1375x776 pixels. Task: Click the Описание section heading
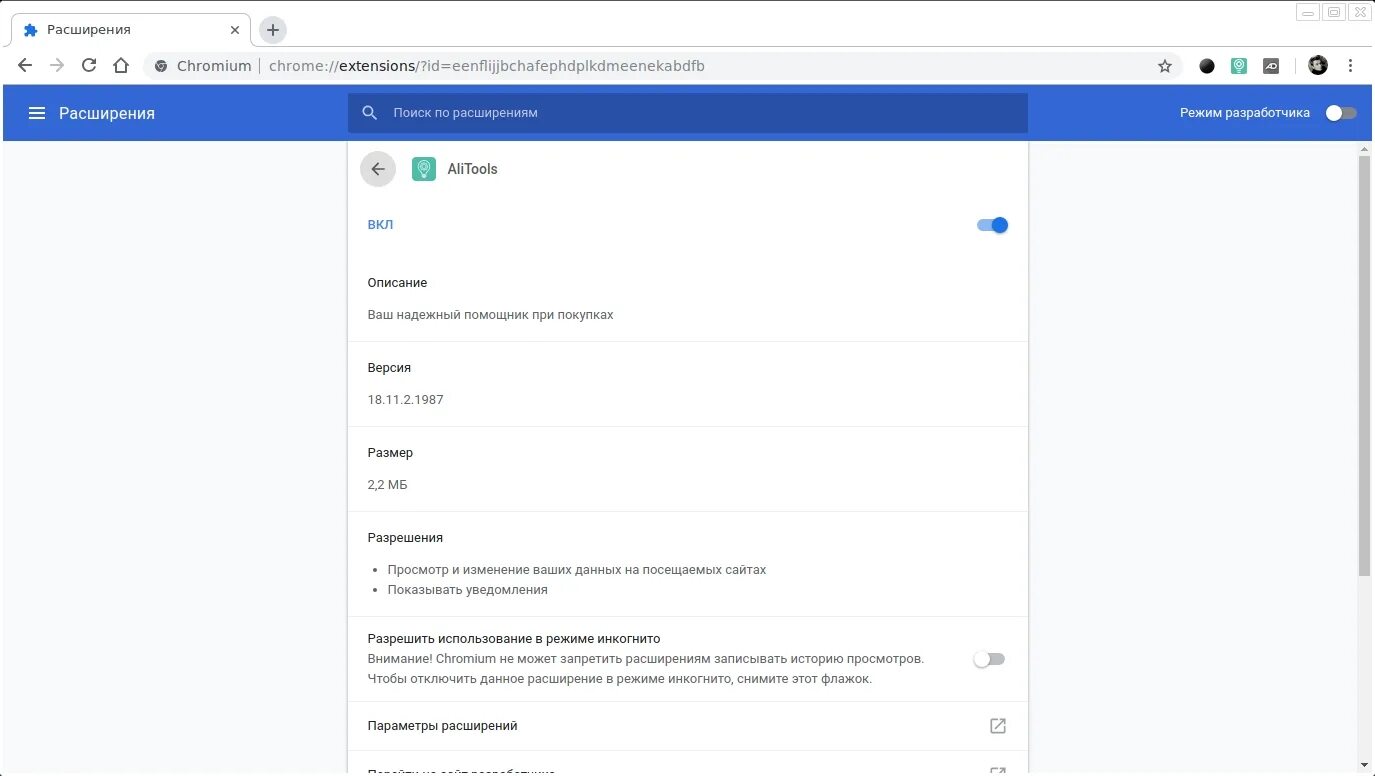coord(397,283)
